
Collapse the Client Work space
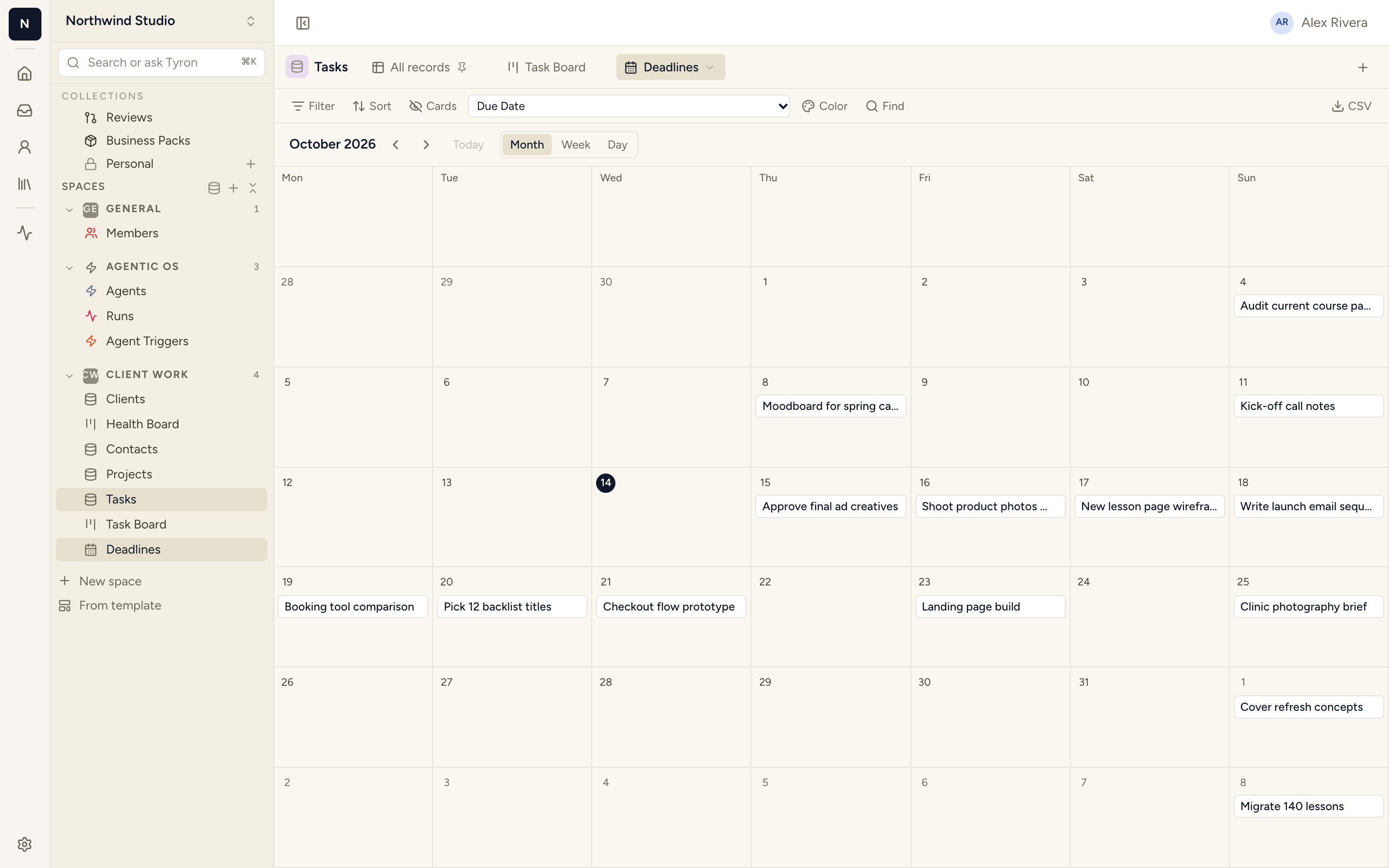(x=69, y=376)
